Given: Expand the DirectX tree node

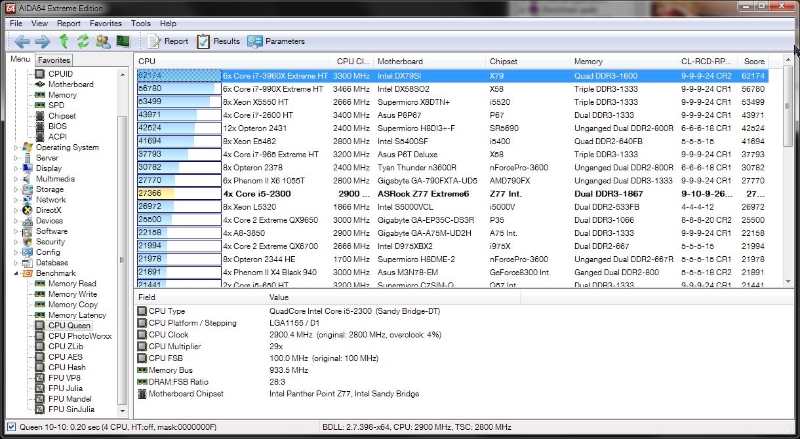Looking at the screenshot, I should coord(15,210).
